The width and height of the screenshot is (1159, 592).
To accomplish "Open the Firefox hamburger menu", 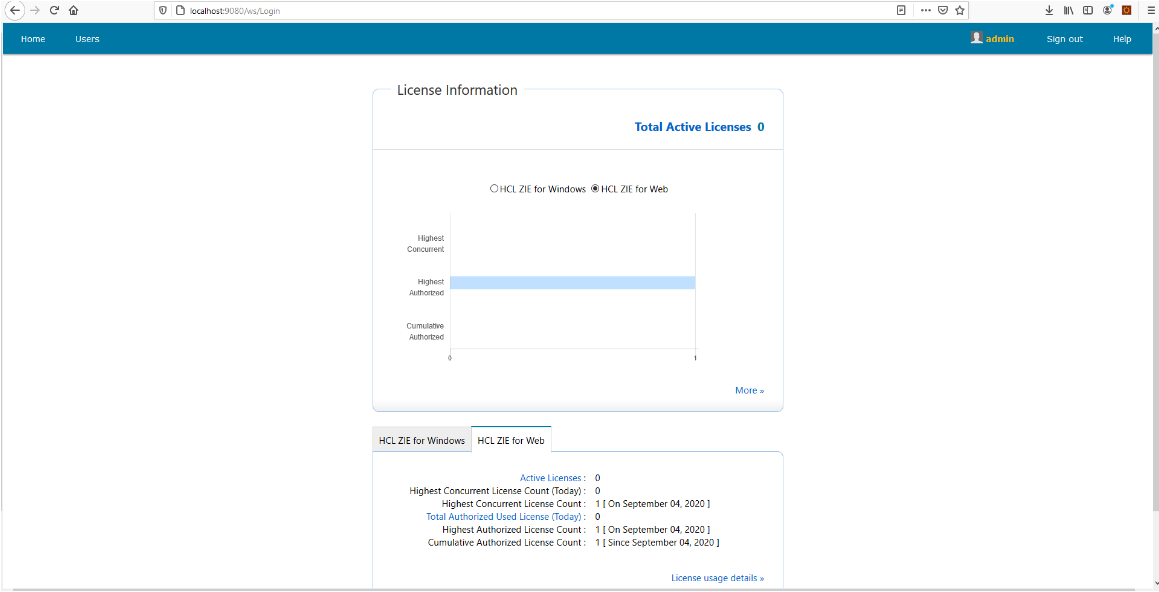I will 1151,10.
